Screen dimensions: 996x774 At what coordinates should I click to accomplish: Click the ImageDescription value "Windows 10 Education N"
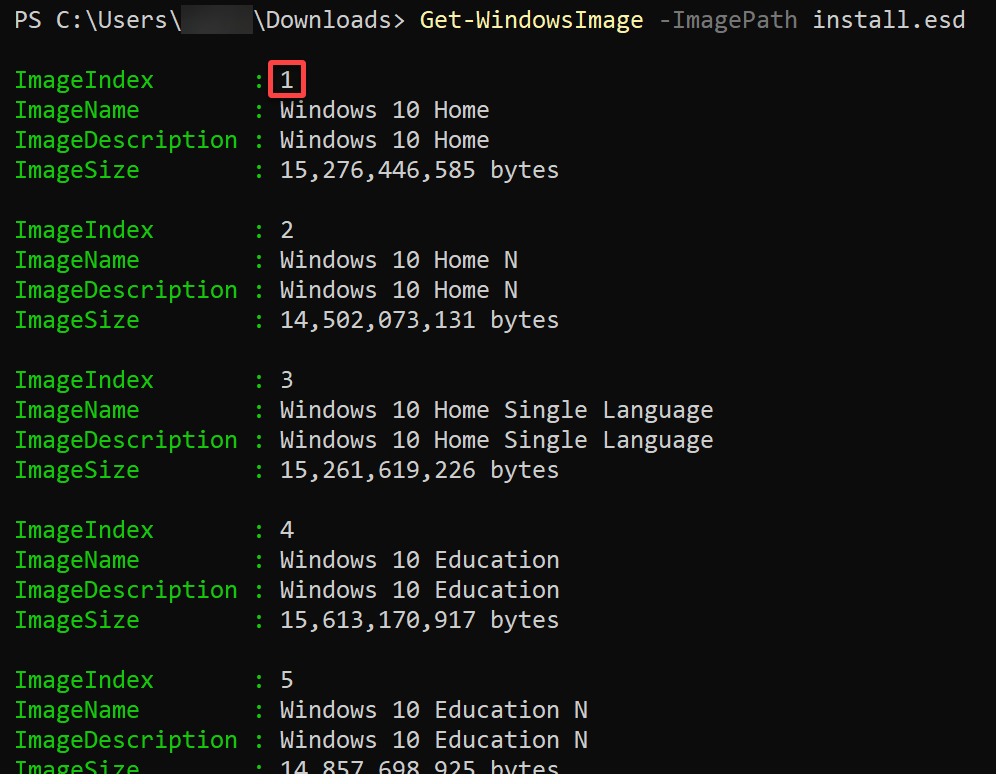click(x=434, y=740)
